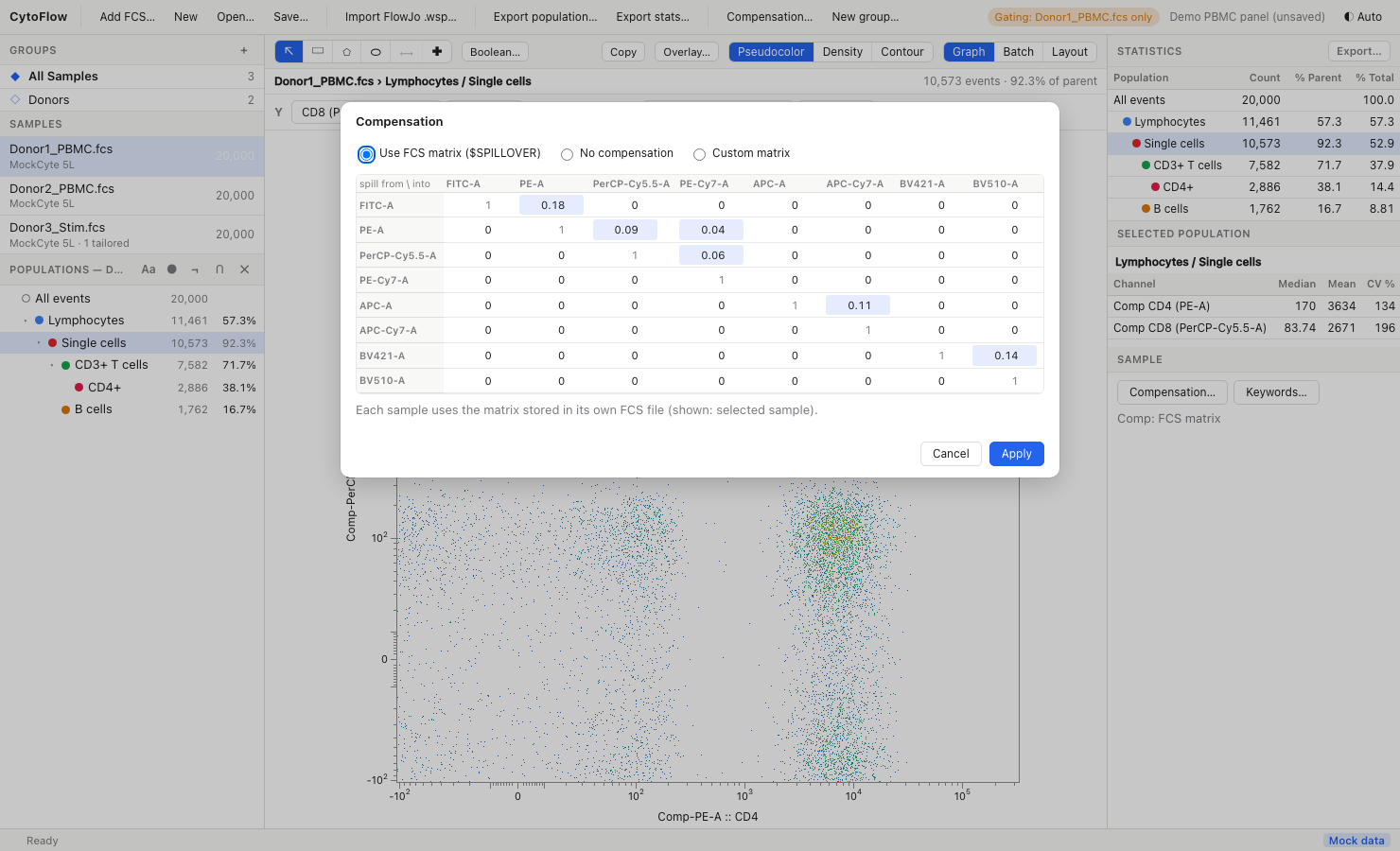Open the Y axis CD8 channel dropdown

tap(317, 112)
